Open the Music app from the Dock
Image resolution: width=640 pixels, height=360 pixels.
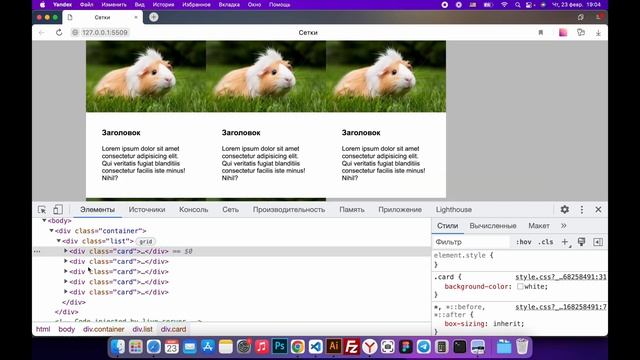[x=262, y=347]
